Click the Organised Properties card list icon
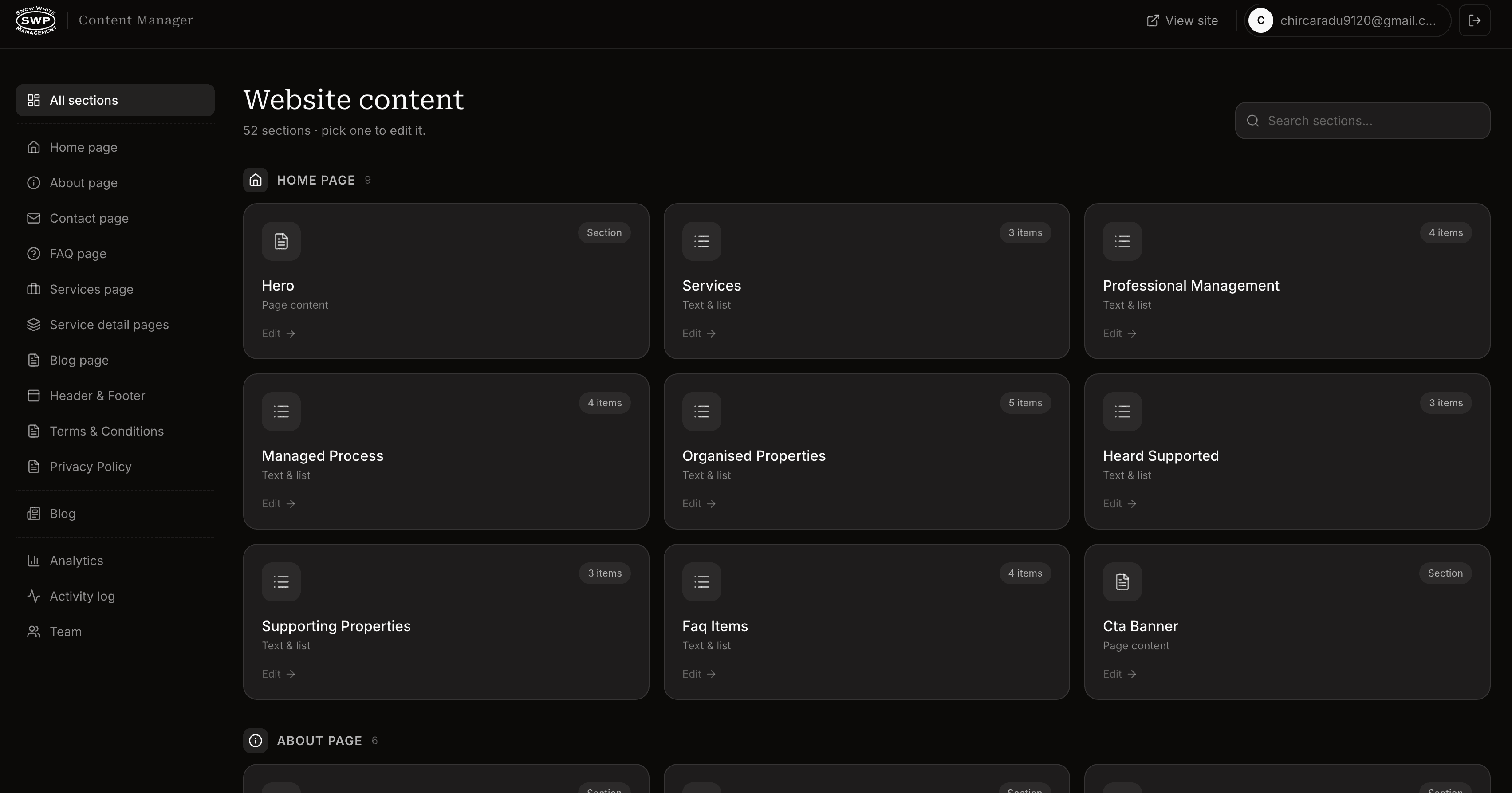 tap(701, 412)
